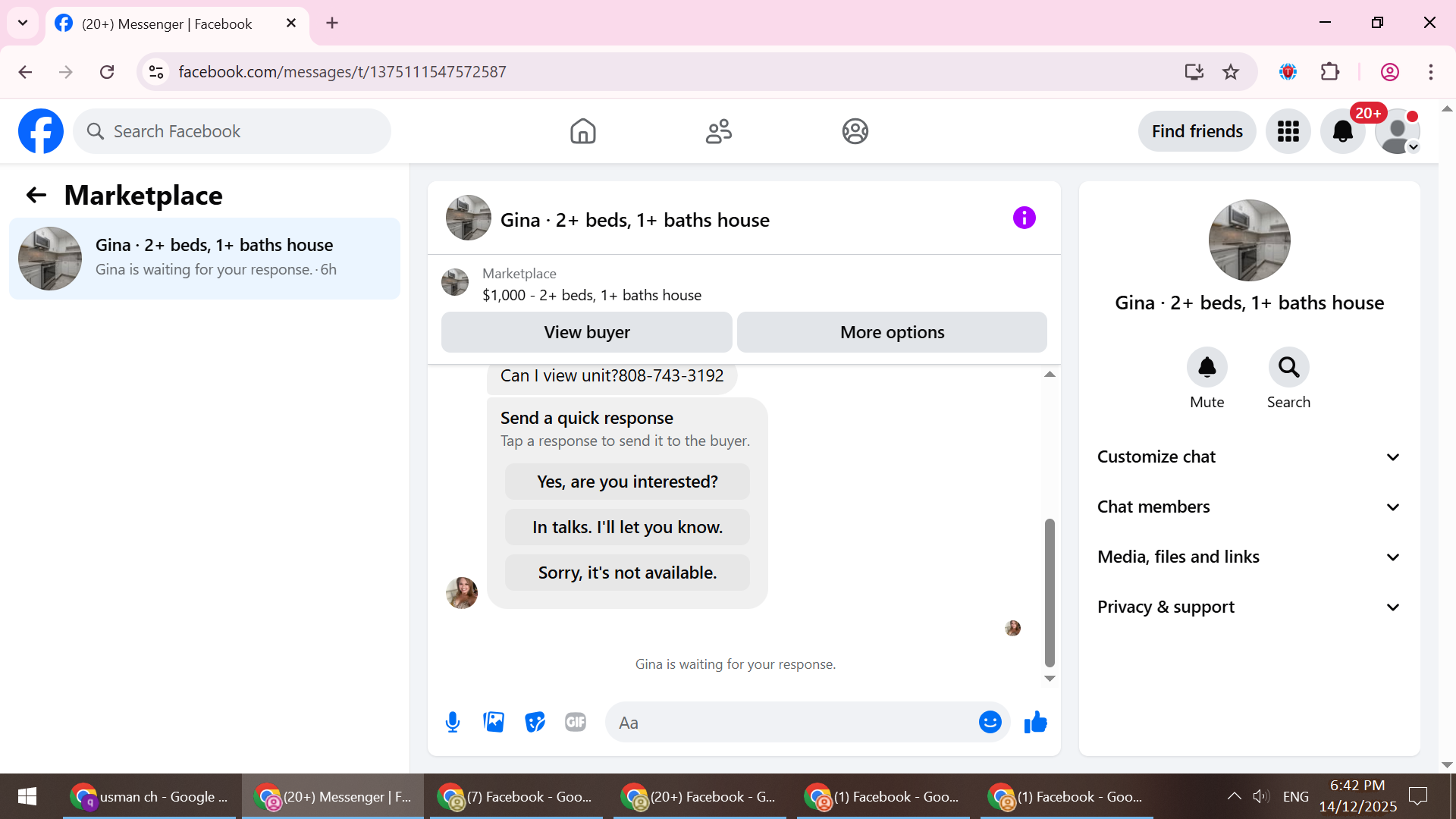The height and width of the screenshot is (819, 1456).
Task: Search within the conversation
Action: pyautogui.click(x=1288, y=368)
